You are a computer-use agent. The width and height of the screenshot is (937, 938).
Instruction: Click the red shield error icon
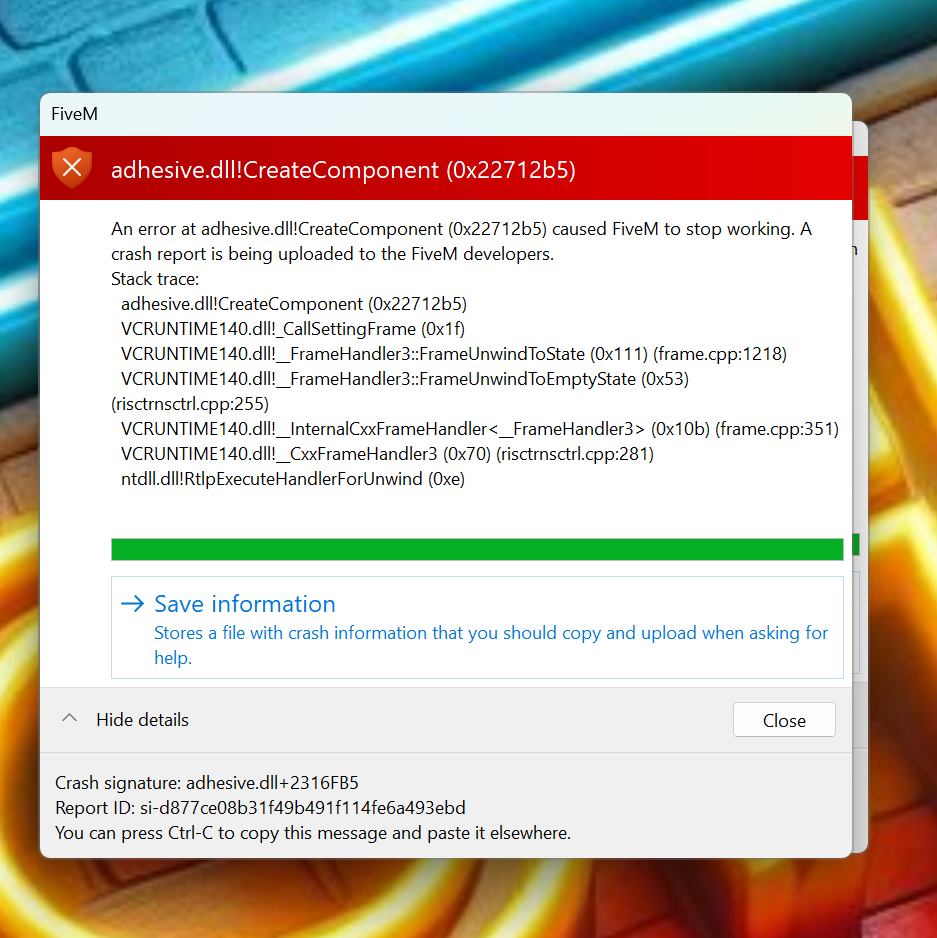tap(72, 168)
